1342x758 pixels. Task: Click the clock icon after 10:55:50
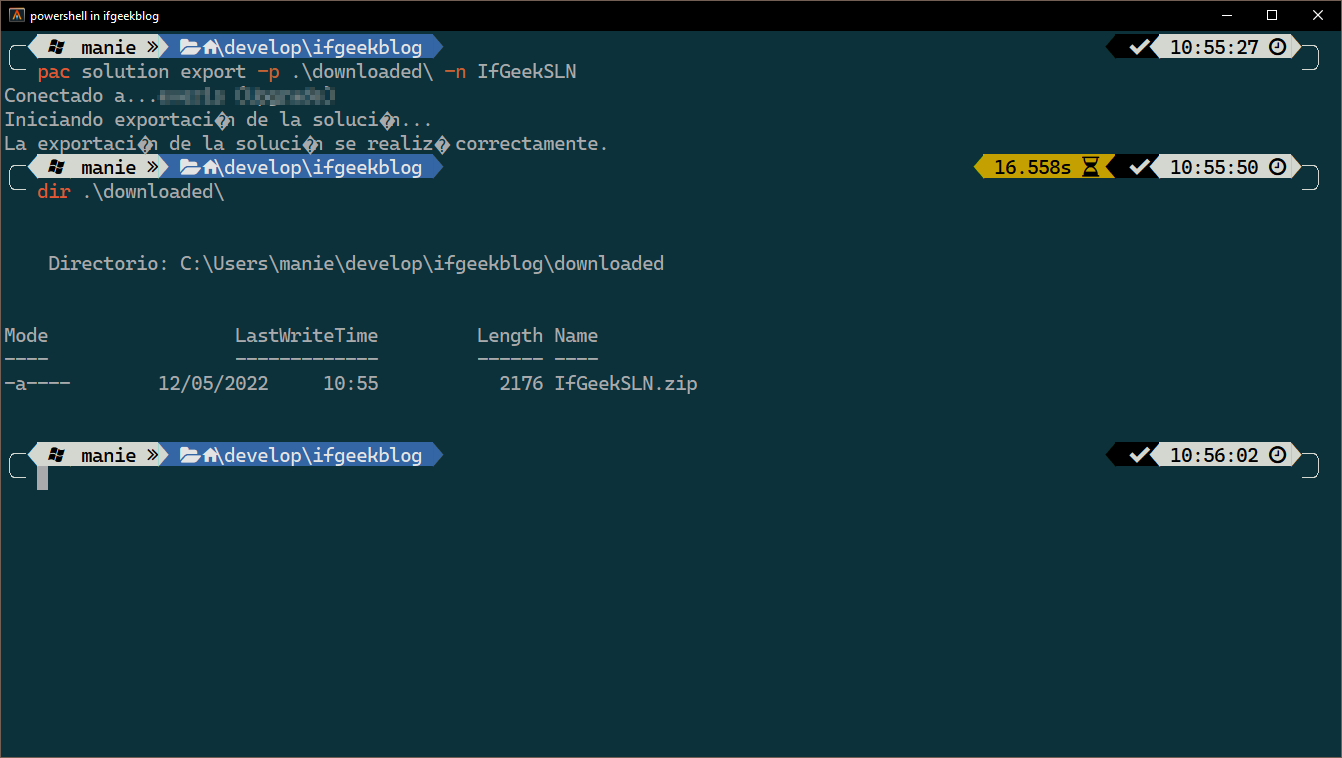(x=1277, y=167)
